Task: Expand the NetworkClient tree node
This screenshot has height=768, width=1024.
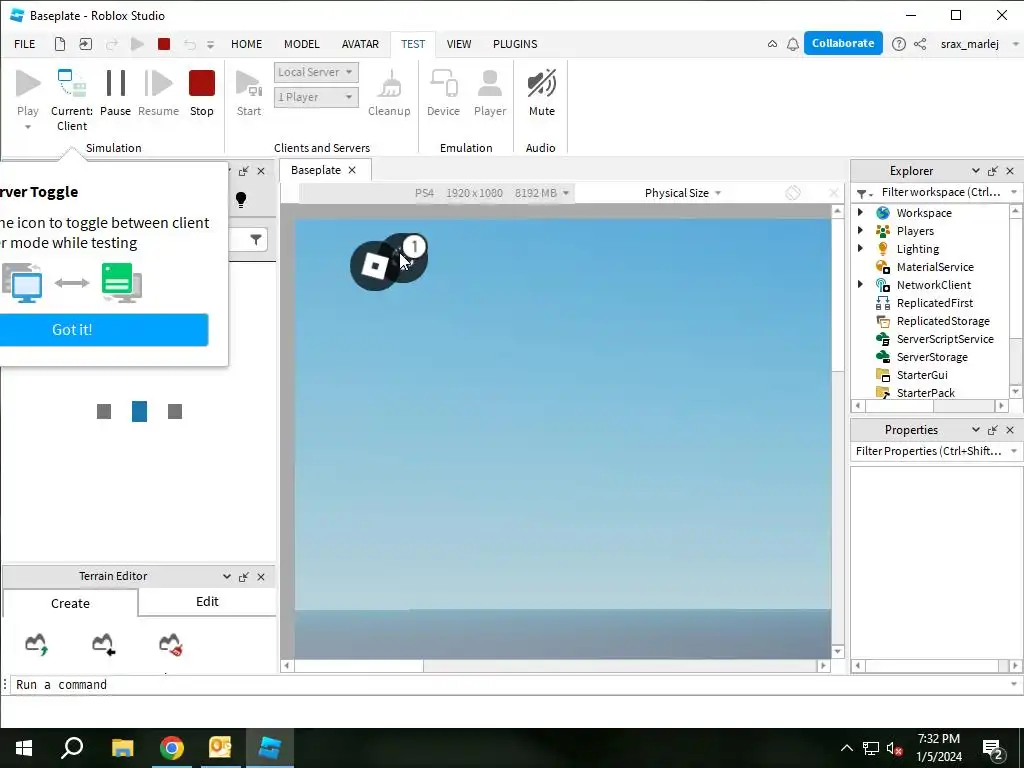Action: click(x=861, y=284)
